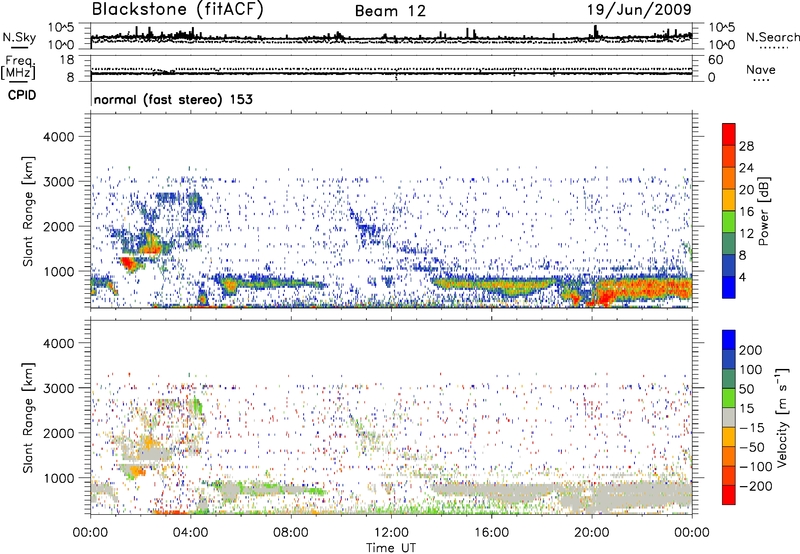This screenshot has height=554, width=800.
Task: Click the 3000 tick of the velocity panel
Action: click(58, 388)
